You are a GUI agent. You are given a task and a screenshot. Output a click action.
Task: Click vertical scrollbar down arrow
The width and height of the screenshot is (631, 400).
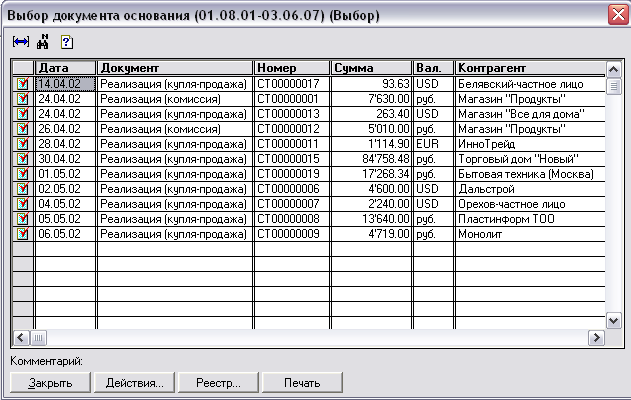tap(615, 319)
